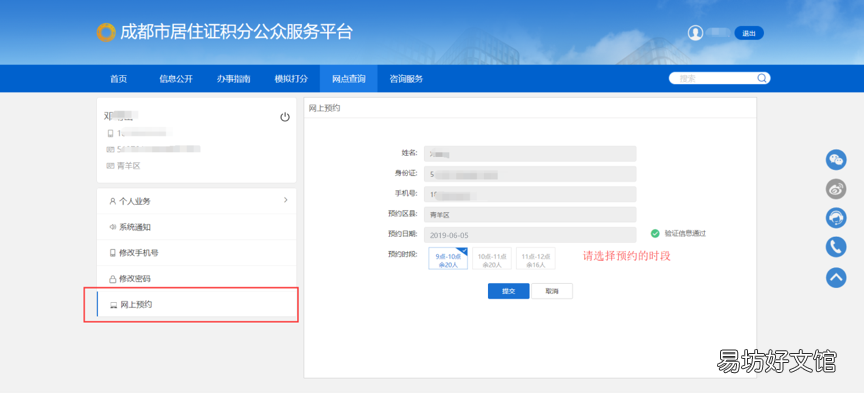Click the 系统通知 speaker icon
The width and height of the screenshot is (864, 393).
pyautogui.click(x=112, y=227)
